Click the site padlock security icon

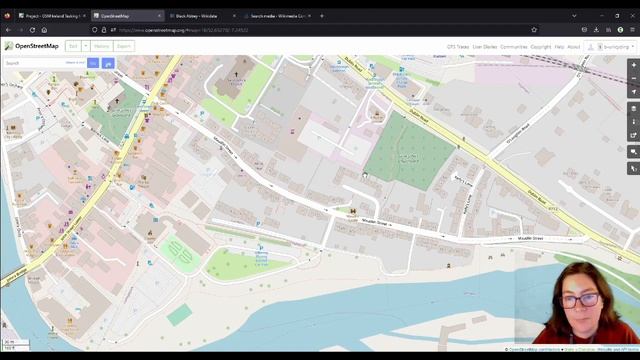tap(104, 30)
